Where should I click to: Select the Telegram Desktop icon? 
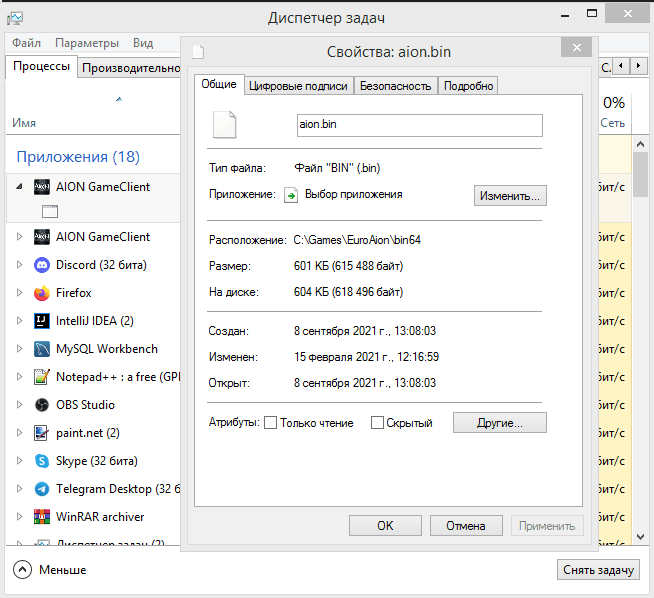click(42, 489)
